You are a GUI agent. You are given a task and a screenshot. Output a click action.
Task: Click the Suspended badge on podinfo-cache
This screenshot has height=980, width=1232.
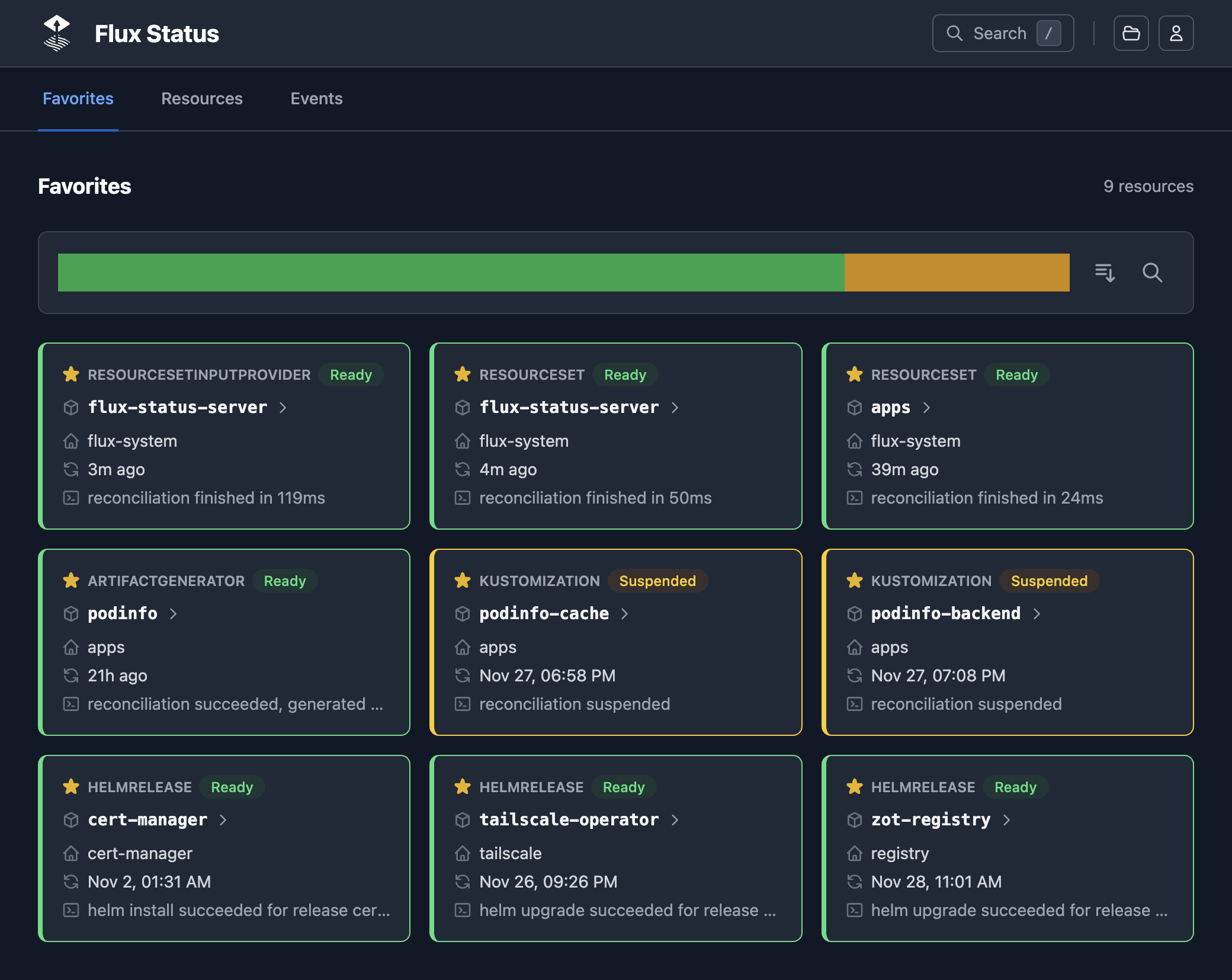point(657,581)
